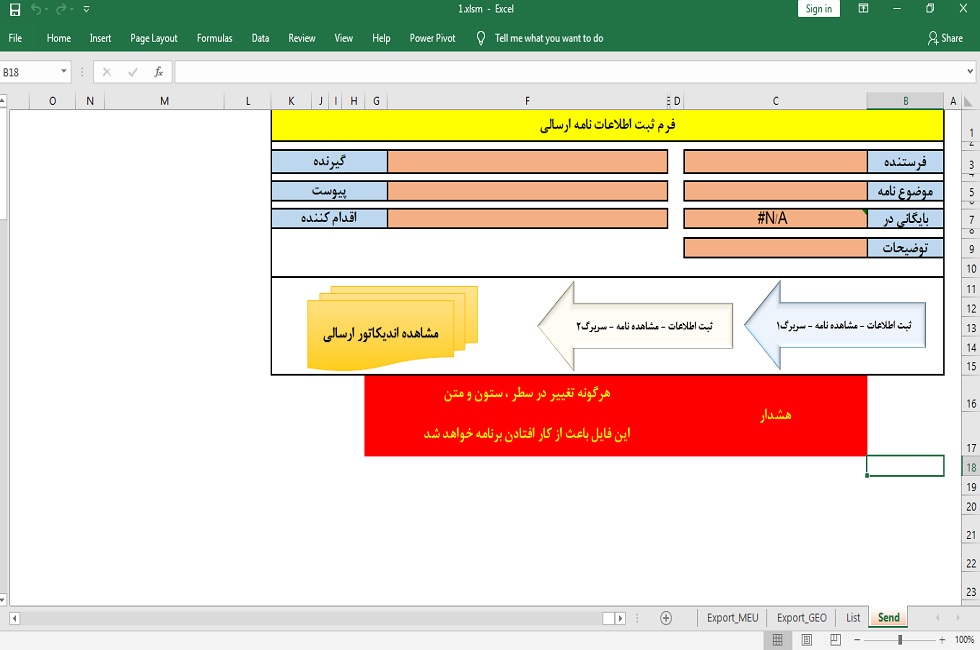Click the Undo icon
980x650 pixels.
click(37, 9)
